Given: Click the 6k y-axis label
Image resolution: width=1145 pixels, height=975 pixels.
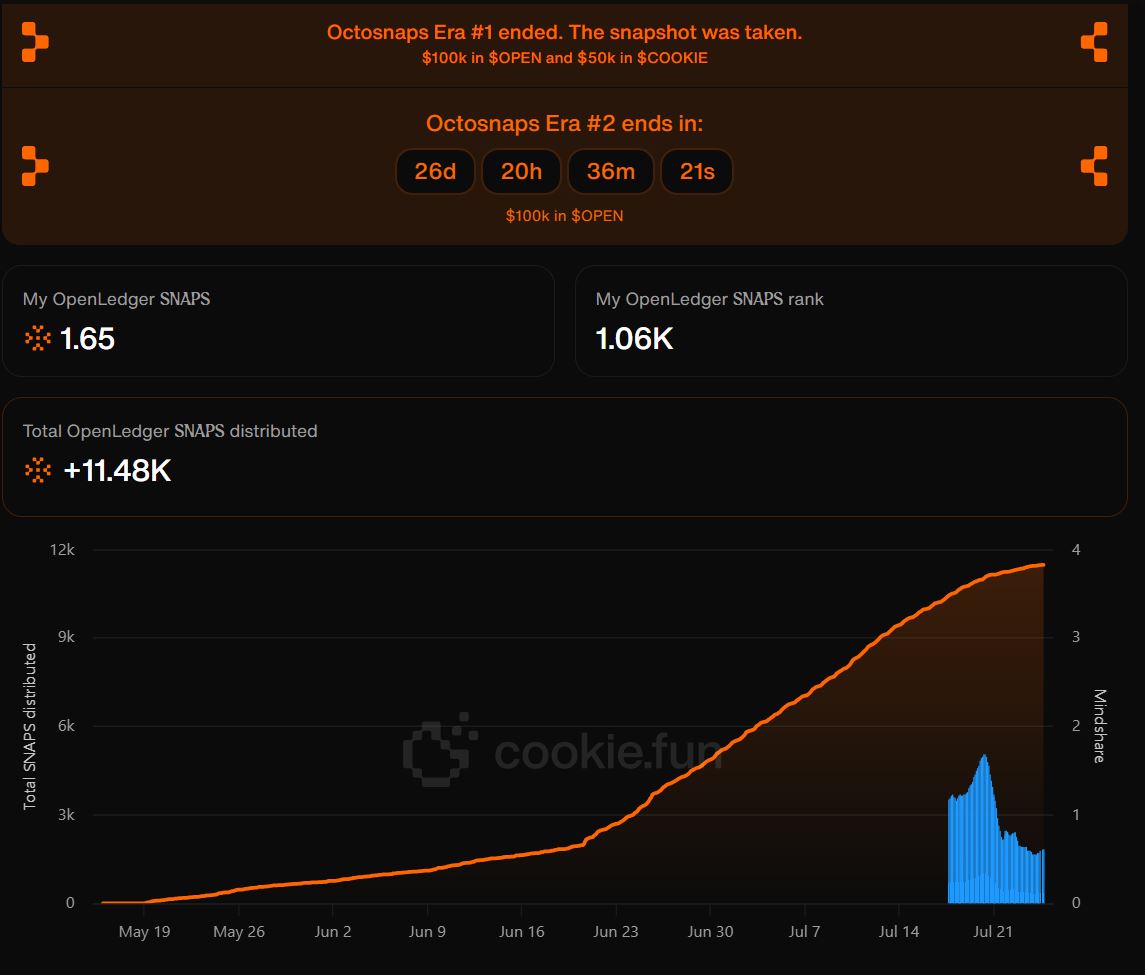Looking at the screenshot, I should click(x=66, y=726).
